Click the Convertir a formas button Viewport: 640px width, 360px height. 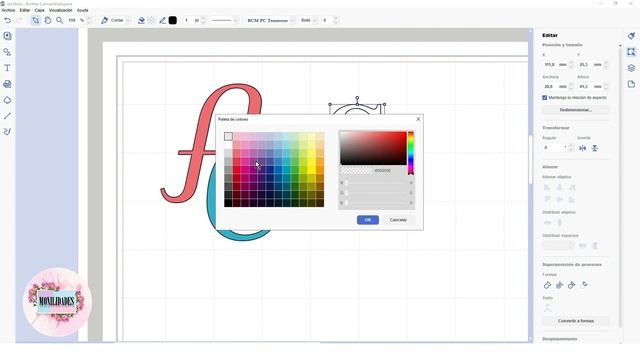(576, 321)
